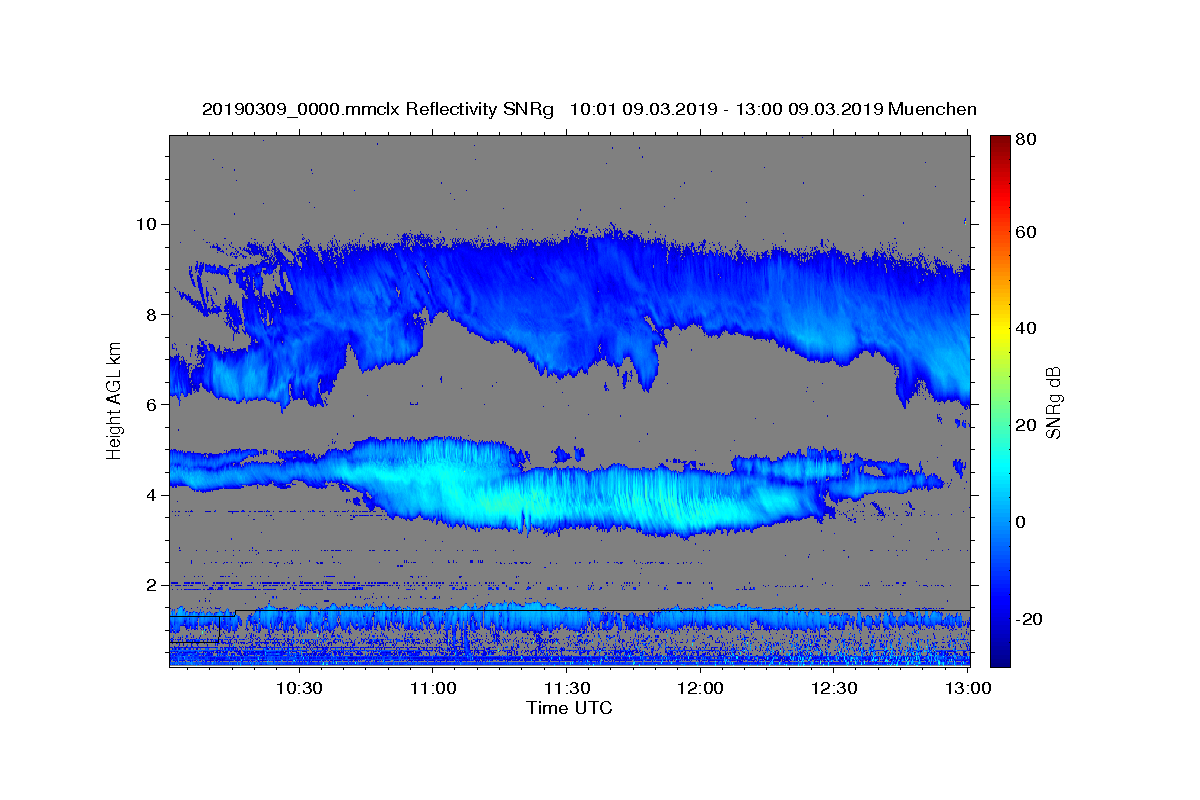
Task: Click the 'SNRg dB' colorbar label
Action: click(1052, 402)
